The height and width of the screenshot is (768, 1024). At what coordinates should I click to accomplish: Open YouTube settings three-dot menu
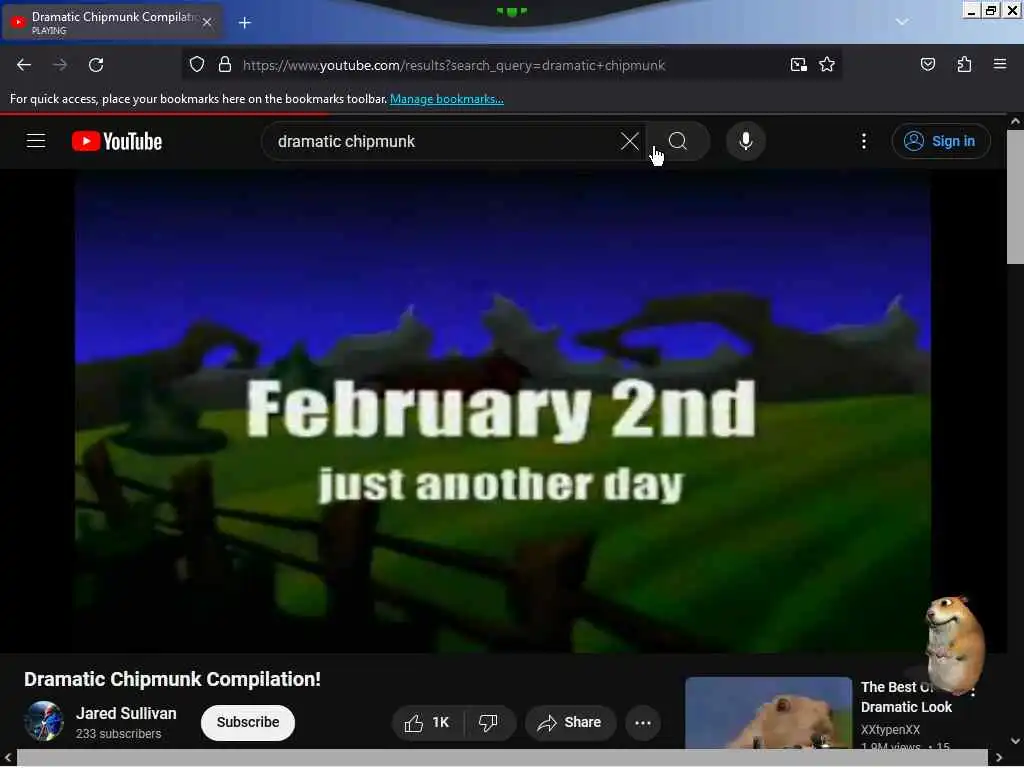click(x=864, y=141)
